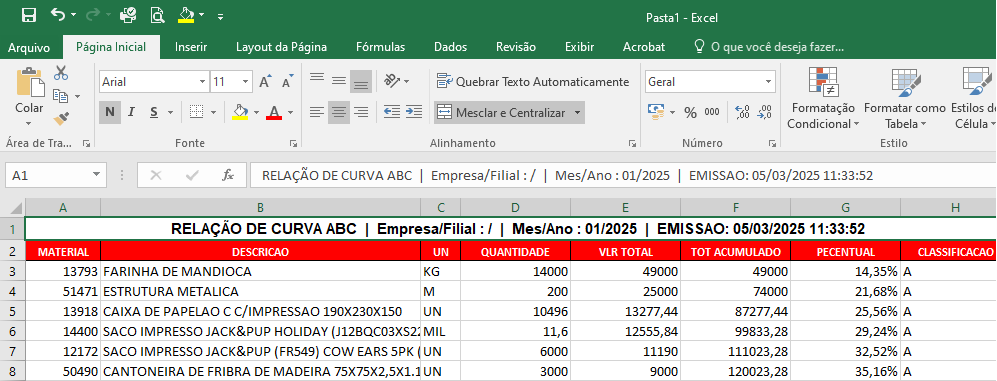Click cell FARINHA DE MANDIOCA

261,272
